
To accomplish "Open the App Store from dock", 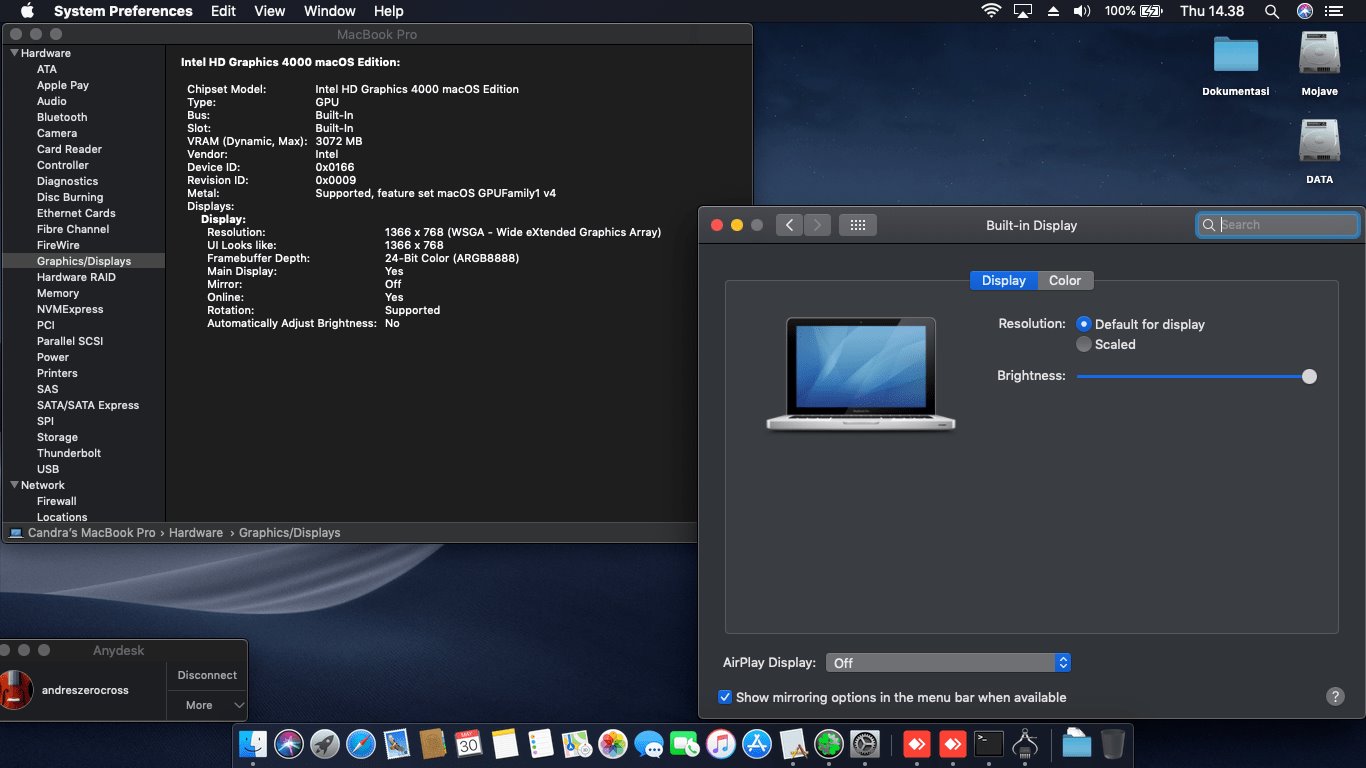I will pyautogui.click(x=757, y=744).
